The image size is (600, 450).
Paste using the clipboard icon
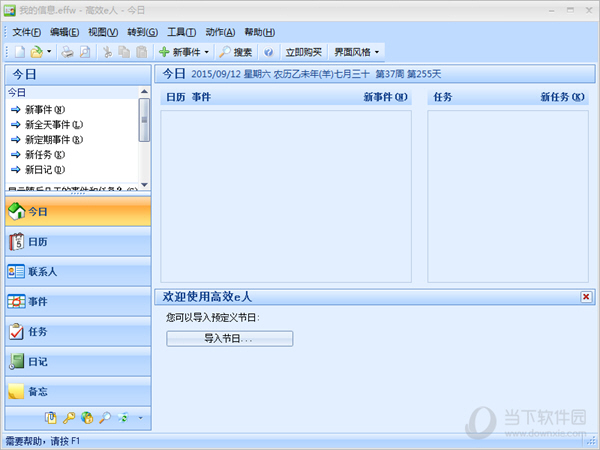click(x=142, y=52)
